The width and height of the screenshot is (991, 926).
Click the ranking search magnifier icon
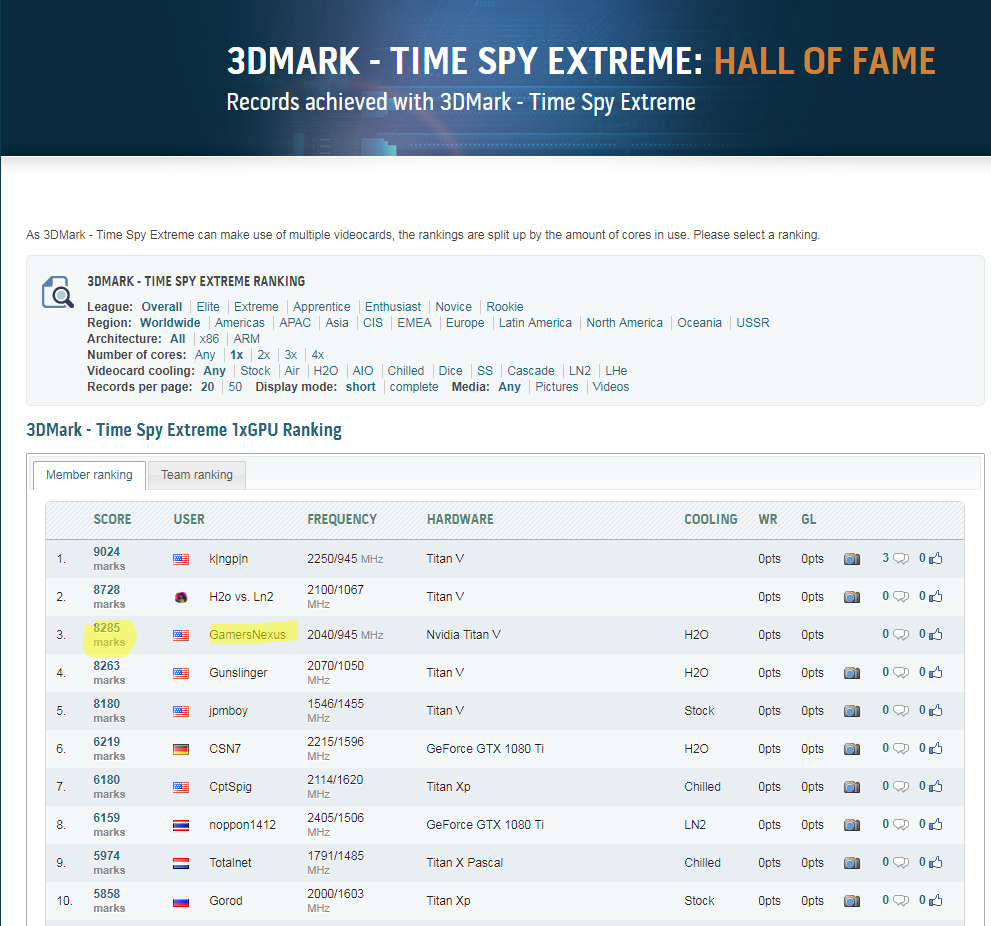coord(57,293)
